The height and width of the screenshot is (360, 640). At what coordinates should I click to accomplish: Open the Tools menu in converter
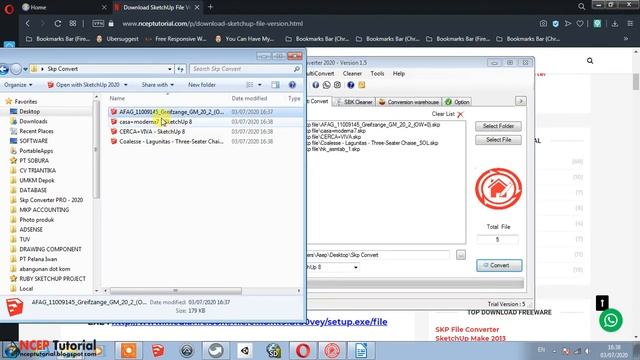[377, 73]
